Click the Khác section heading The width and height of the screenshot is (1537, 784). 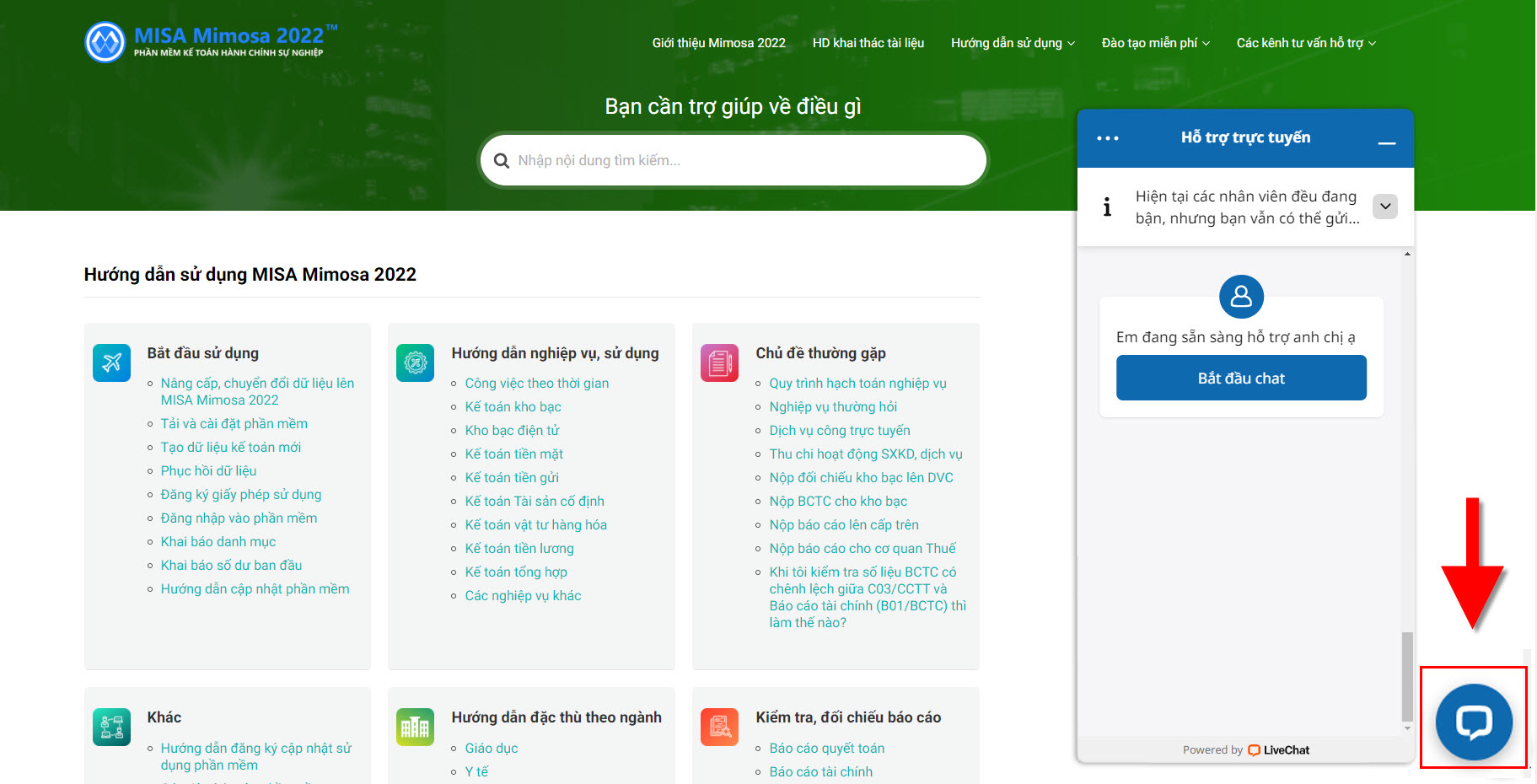tap(164, 717)
